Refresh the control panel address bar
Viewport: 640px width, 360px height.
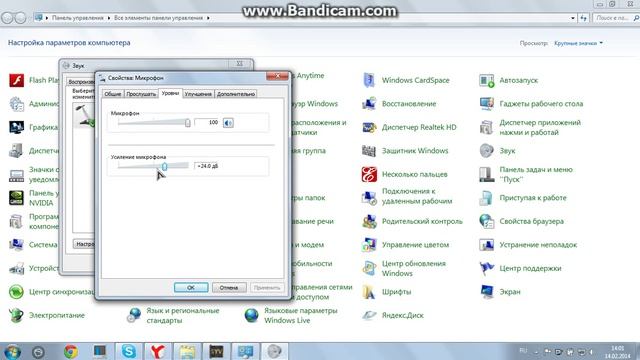pos(584,18)
